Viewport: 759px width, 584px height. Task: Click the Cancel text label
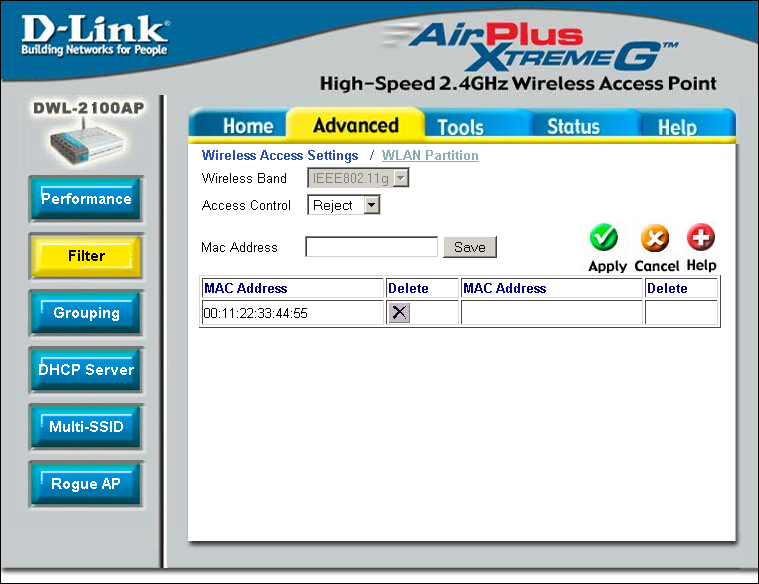(657, 266)
